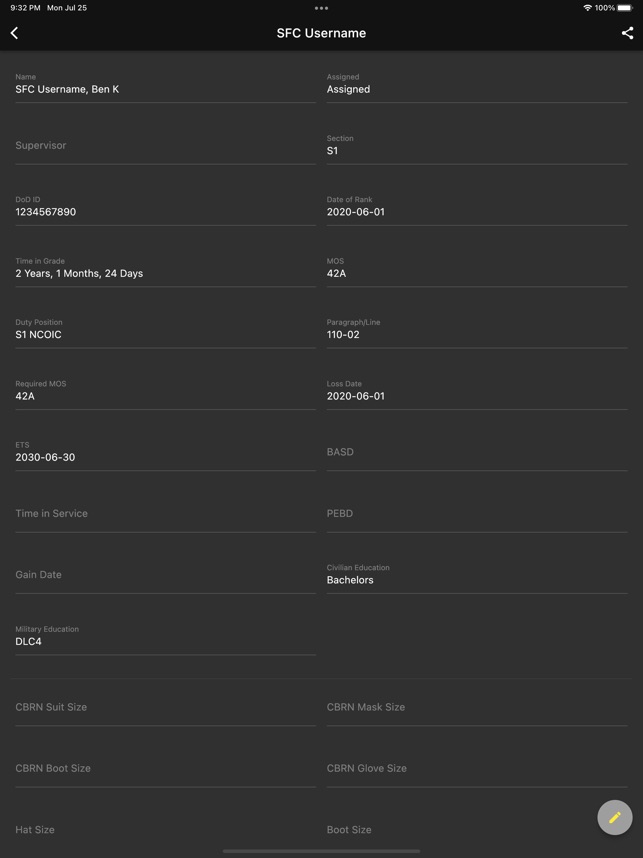Open the Assigned status field
The width and height of the screenshot is (643, 858).
[477, 87]
